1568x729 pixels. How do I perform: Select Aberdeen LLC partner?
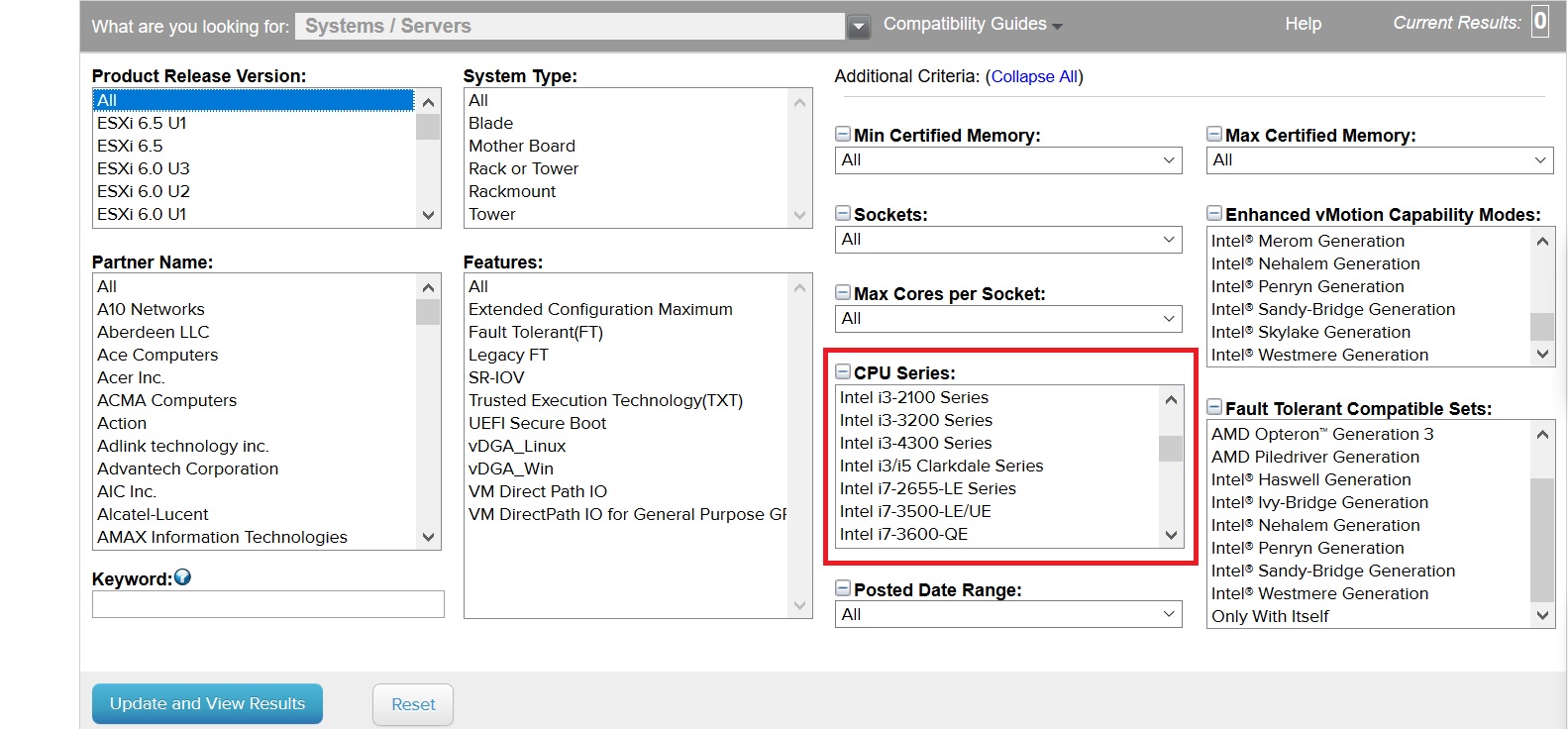click(x=254, y=332)
